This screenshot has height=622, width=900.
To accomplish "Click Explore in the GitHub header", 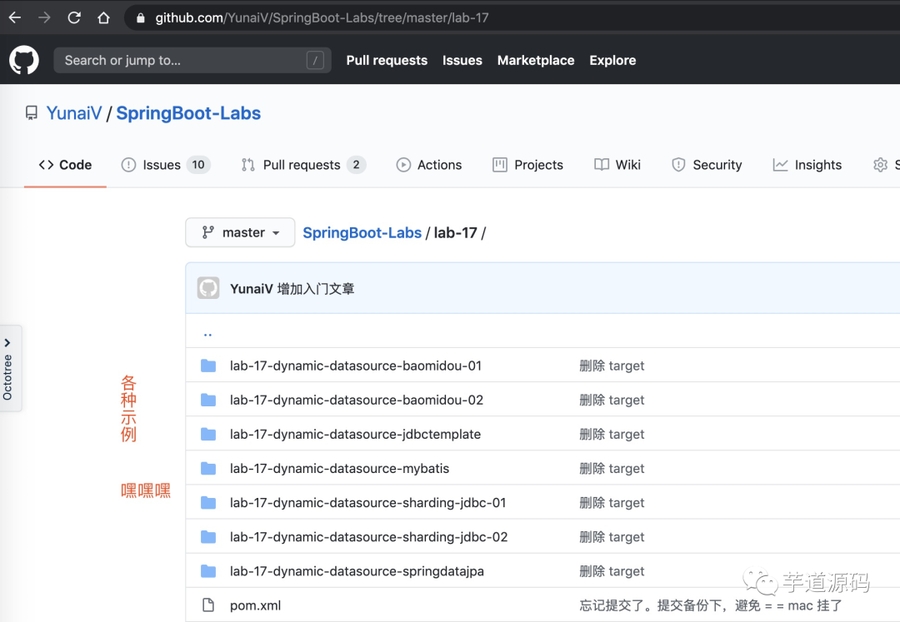I will point(612,60).
